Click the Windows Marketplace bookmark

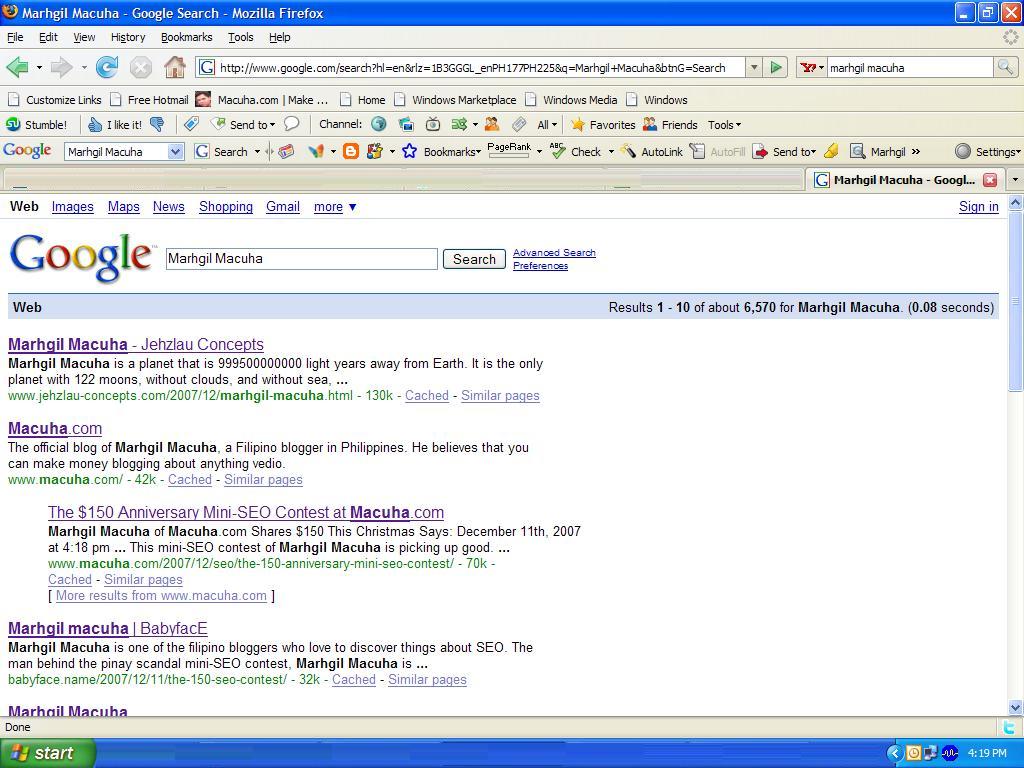(455, 100)
